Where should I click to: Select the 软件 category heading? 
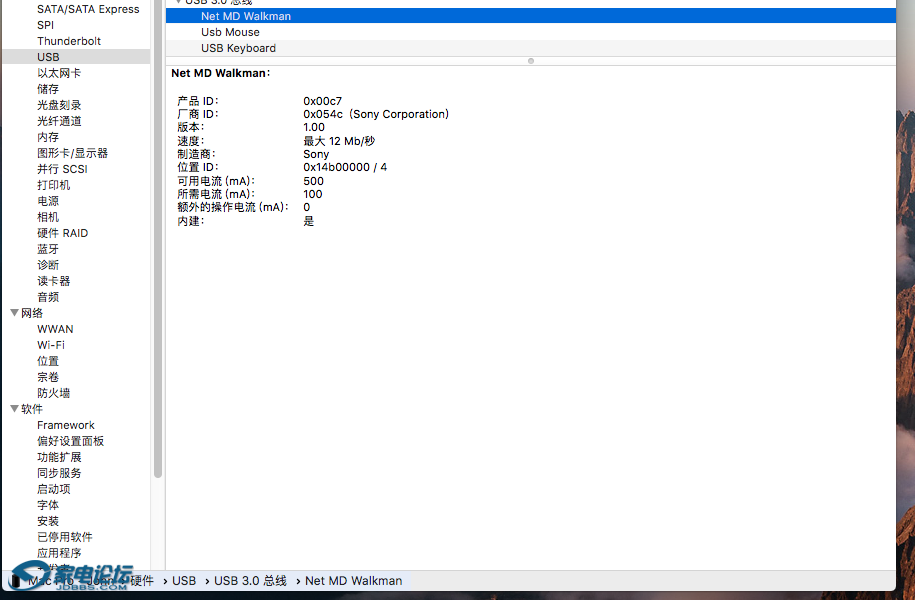pyautogui.click(x=32, y=409)
